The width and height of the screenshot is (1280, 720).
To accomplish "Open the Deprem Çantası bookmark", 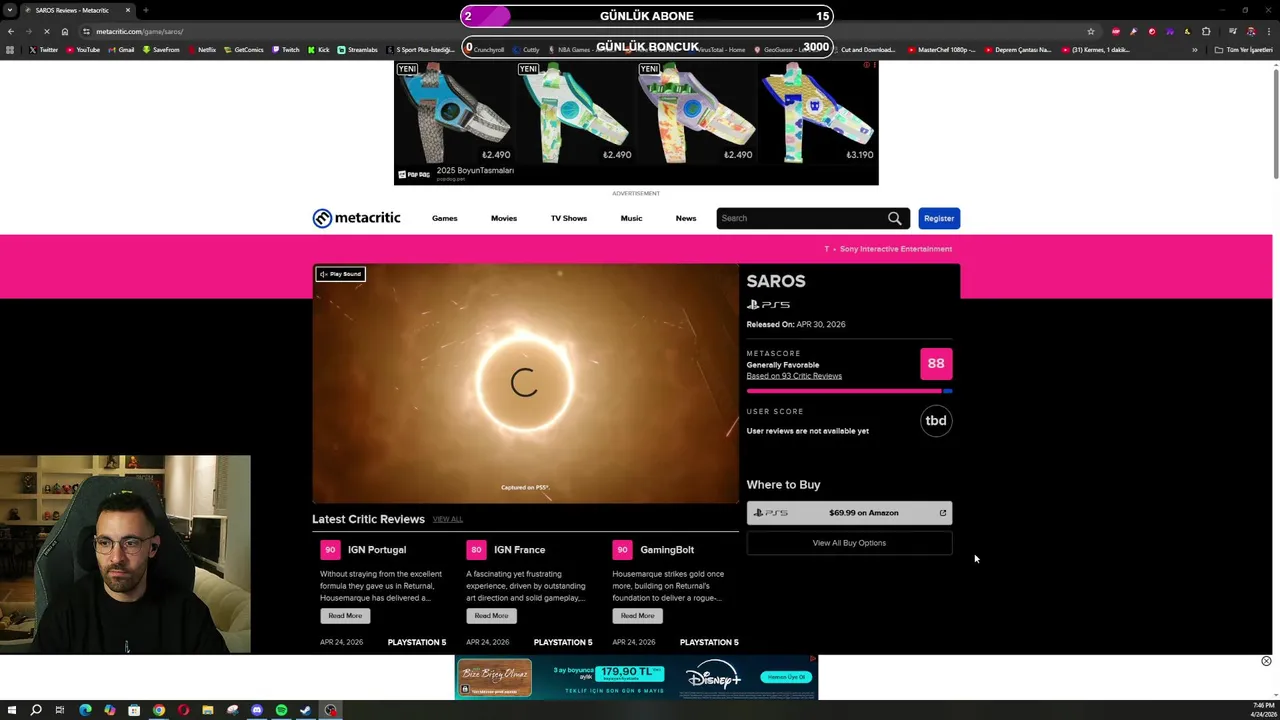I will pos(1019,49).
